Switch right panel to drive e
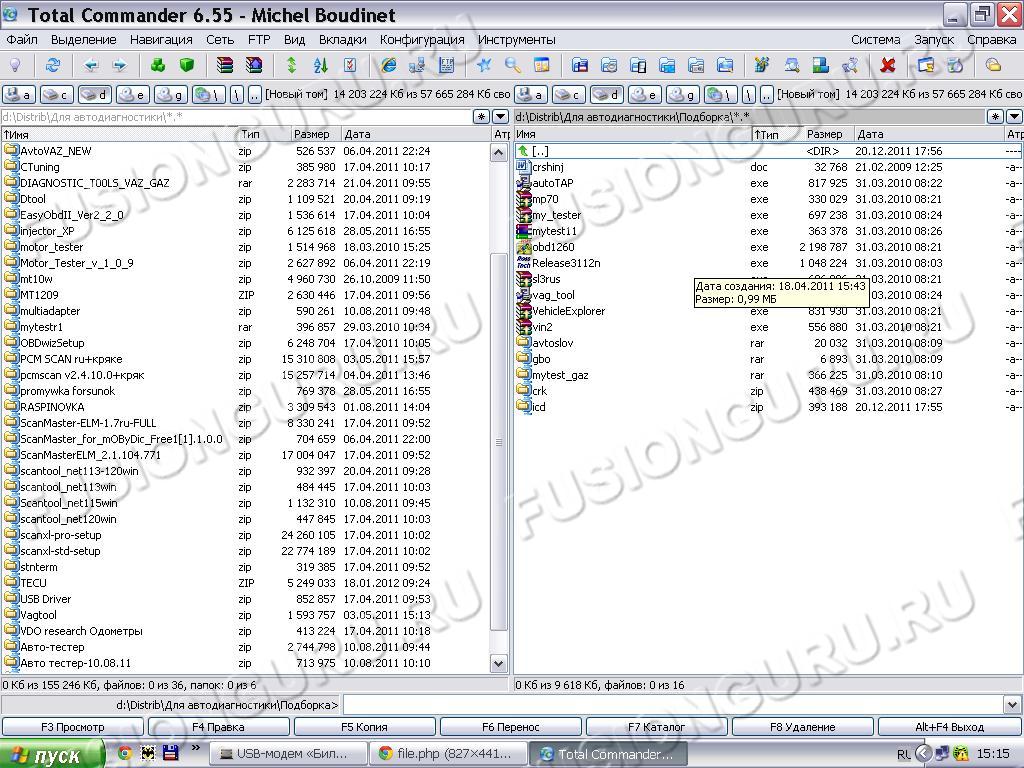Viewport: 1024px width, 768px height. pos(645,95)
